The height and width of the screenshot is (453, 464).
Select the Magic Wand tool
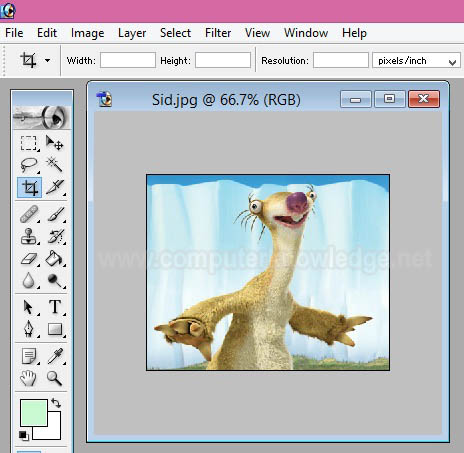click(54, 165)
